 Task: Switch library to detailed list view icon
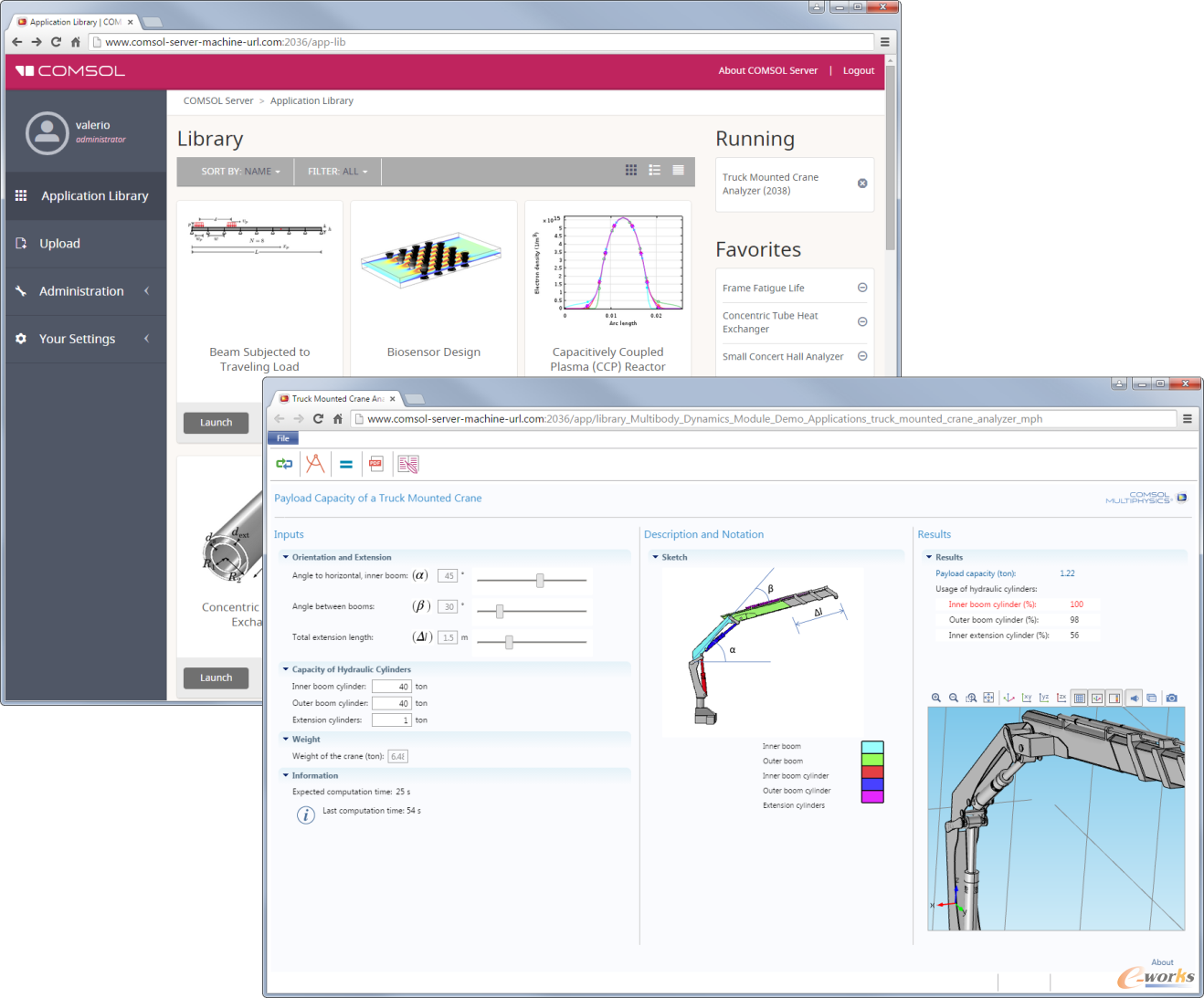coord(655,170)
